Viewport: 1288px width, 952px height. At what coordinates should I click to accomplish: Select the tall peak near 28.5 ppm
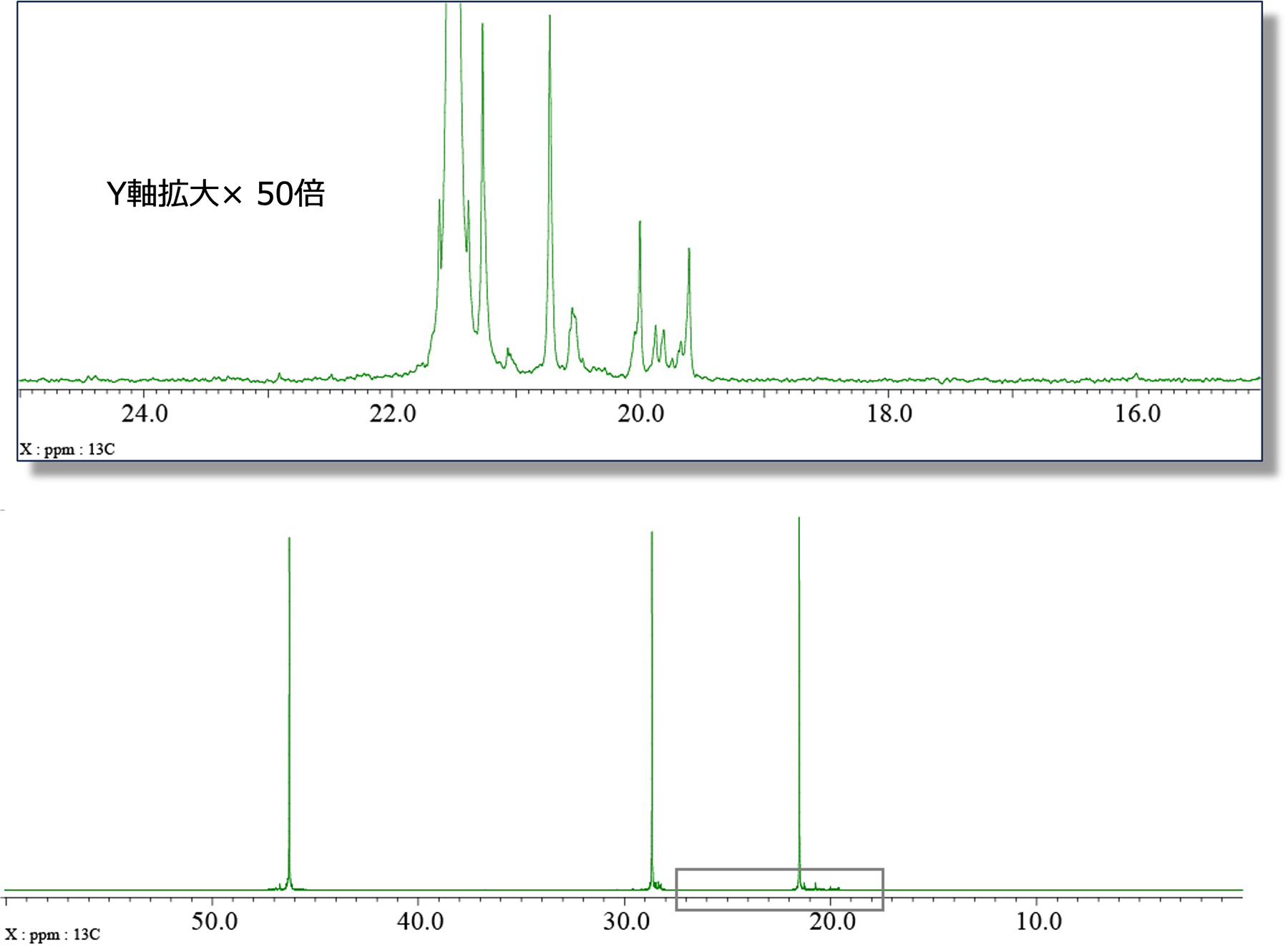(x=652, y=716)
